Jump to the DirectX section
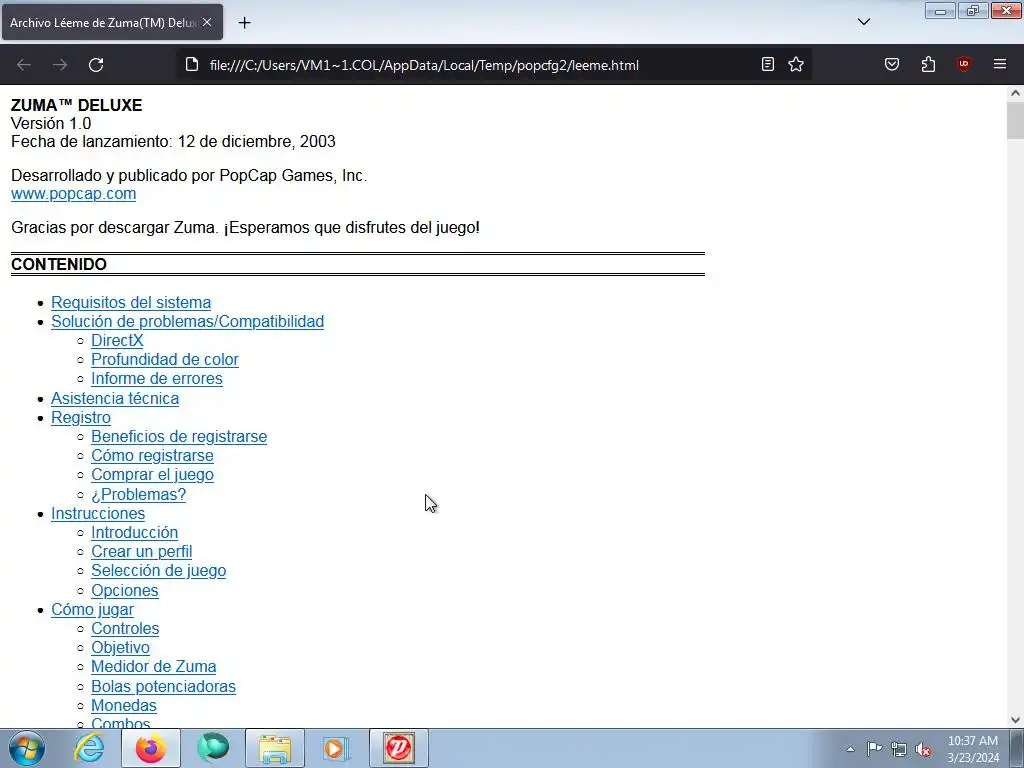Screen dimensions: 1024x768 (117, 340)
